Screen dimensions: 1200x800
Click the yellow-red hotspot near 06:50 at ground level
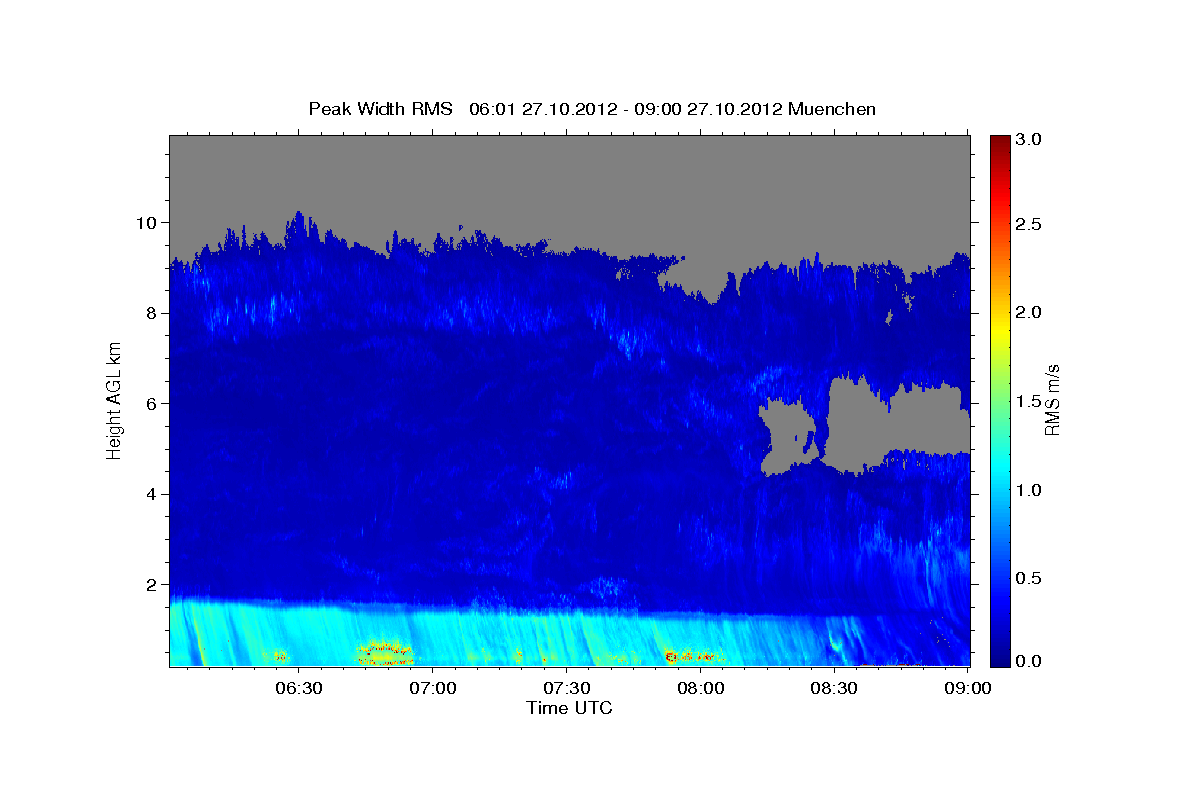pyautogui.click(x=385, y=653)
